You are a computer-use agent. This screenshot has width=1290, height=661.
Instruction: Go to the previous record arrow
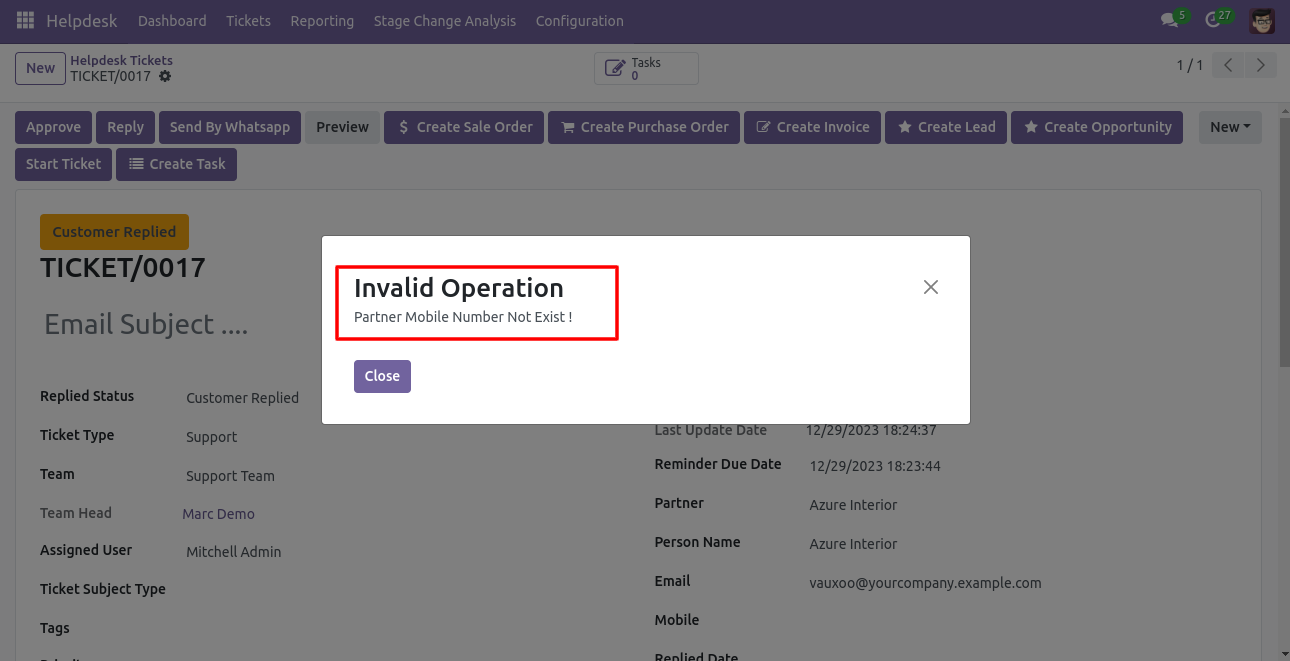(x=1228, y=65)
